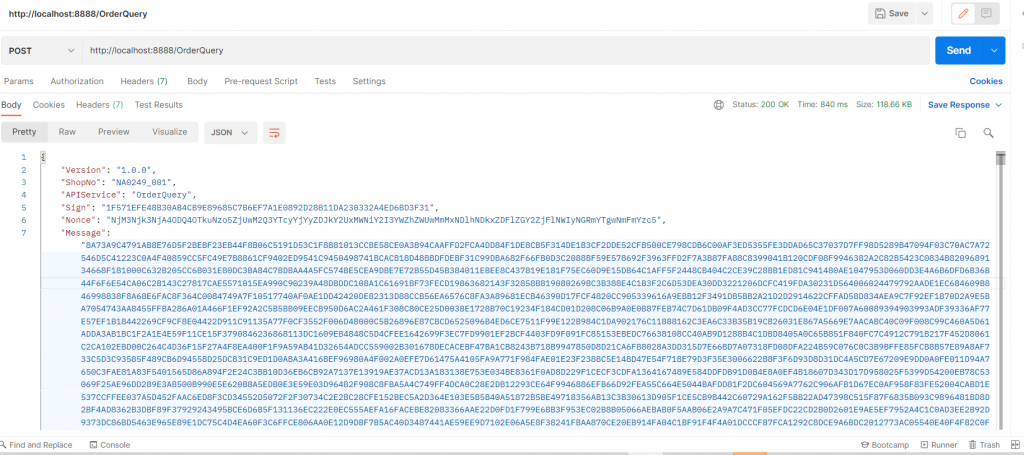Image resolution: width=1024 pixels, height=455 pixels.
Task: Click the request URL input field
Action: pos(506,50)
